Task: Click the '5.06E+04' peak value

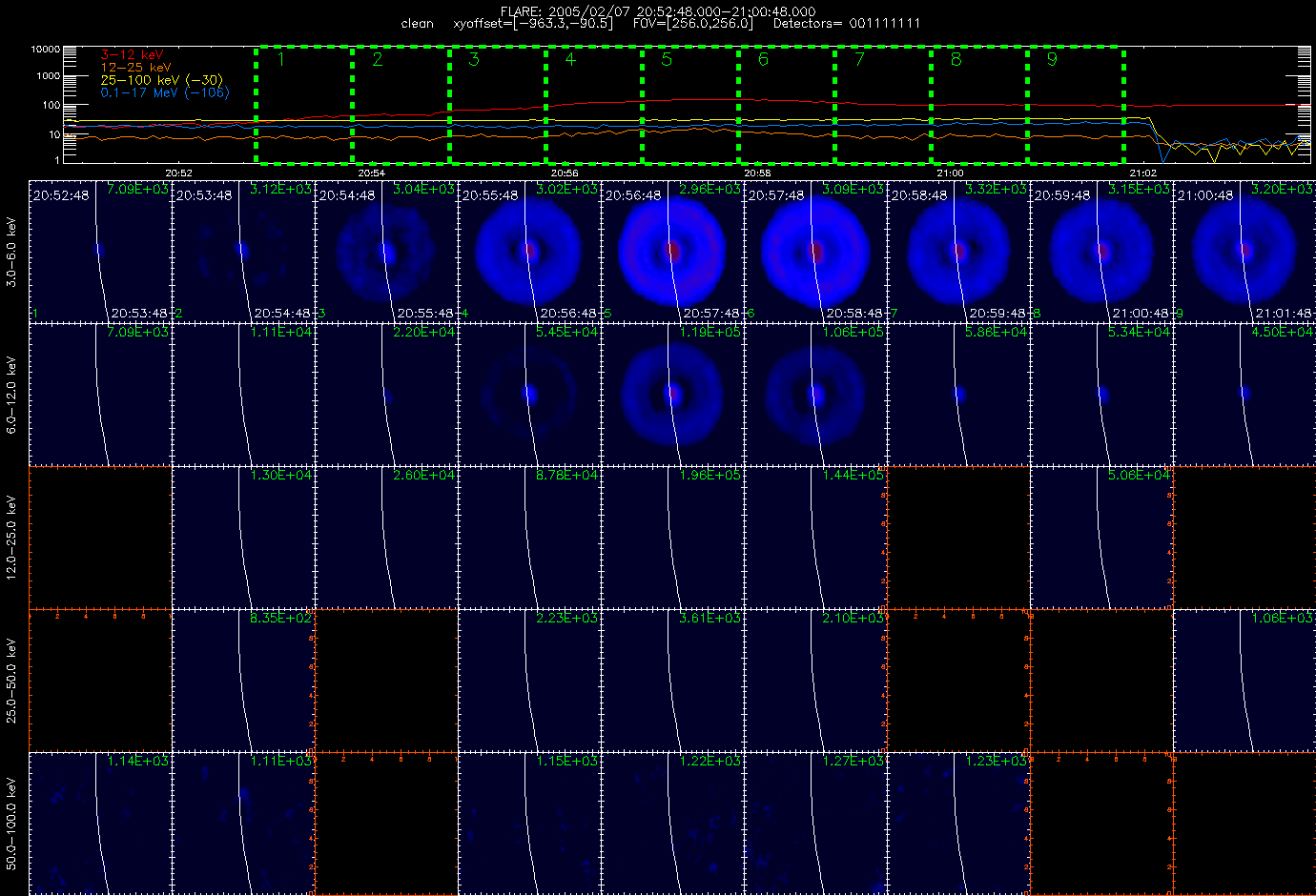Action: click(x=1139, y=475)
